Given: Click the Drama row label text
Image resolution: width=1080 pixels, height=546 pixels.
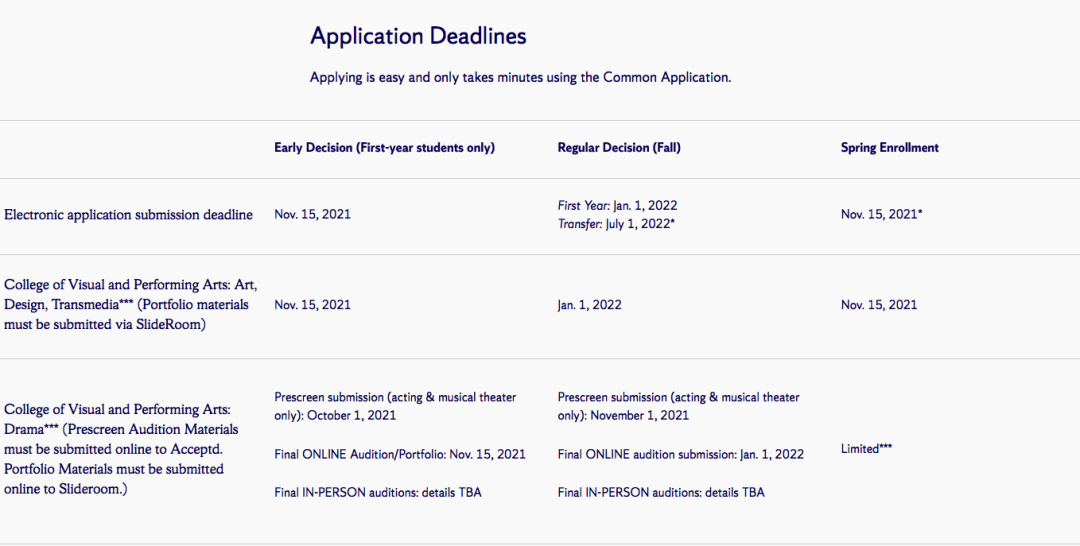Looking at the screenshot, I should [121, 449].
